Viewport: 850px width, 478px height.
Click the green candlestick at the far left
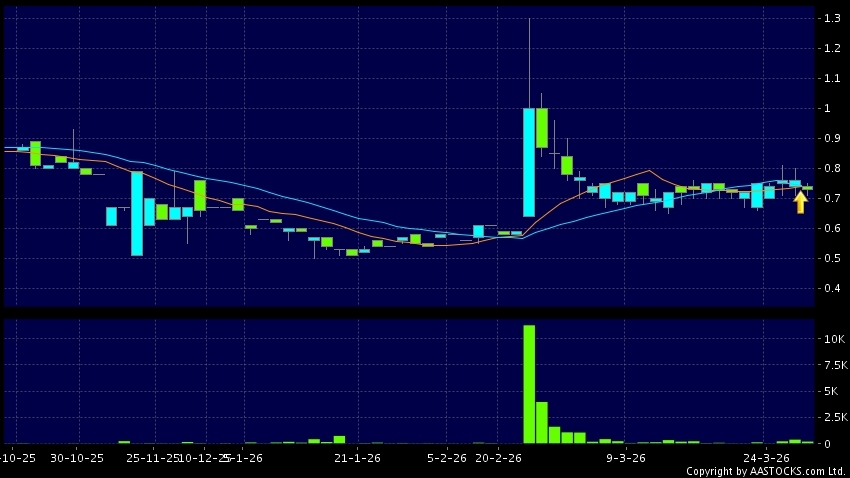[x=35, y=153]
